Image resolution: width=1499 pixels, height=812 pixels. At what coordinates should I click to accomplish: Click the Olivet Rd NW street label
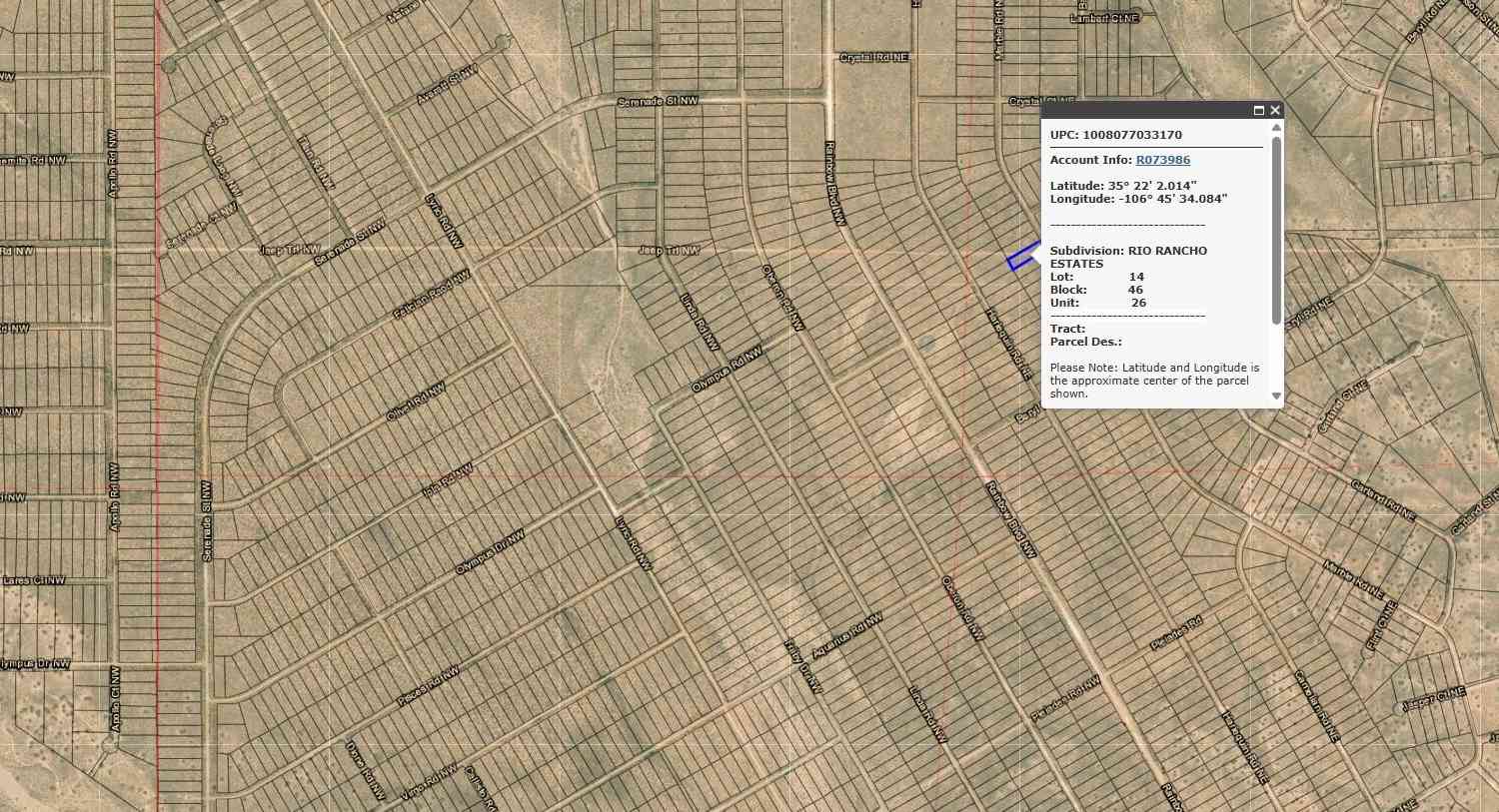[x=415, y=401]
